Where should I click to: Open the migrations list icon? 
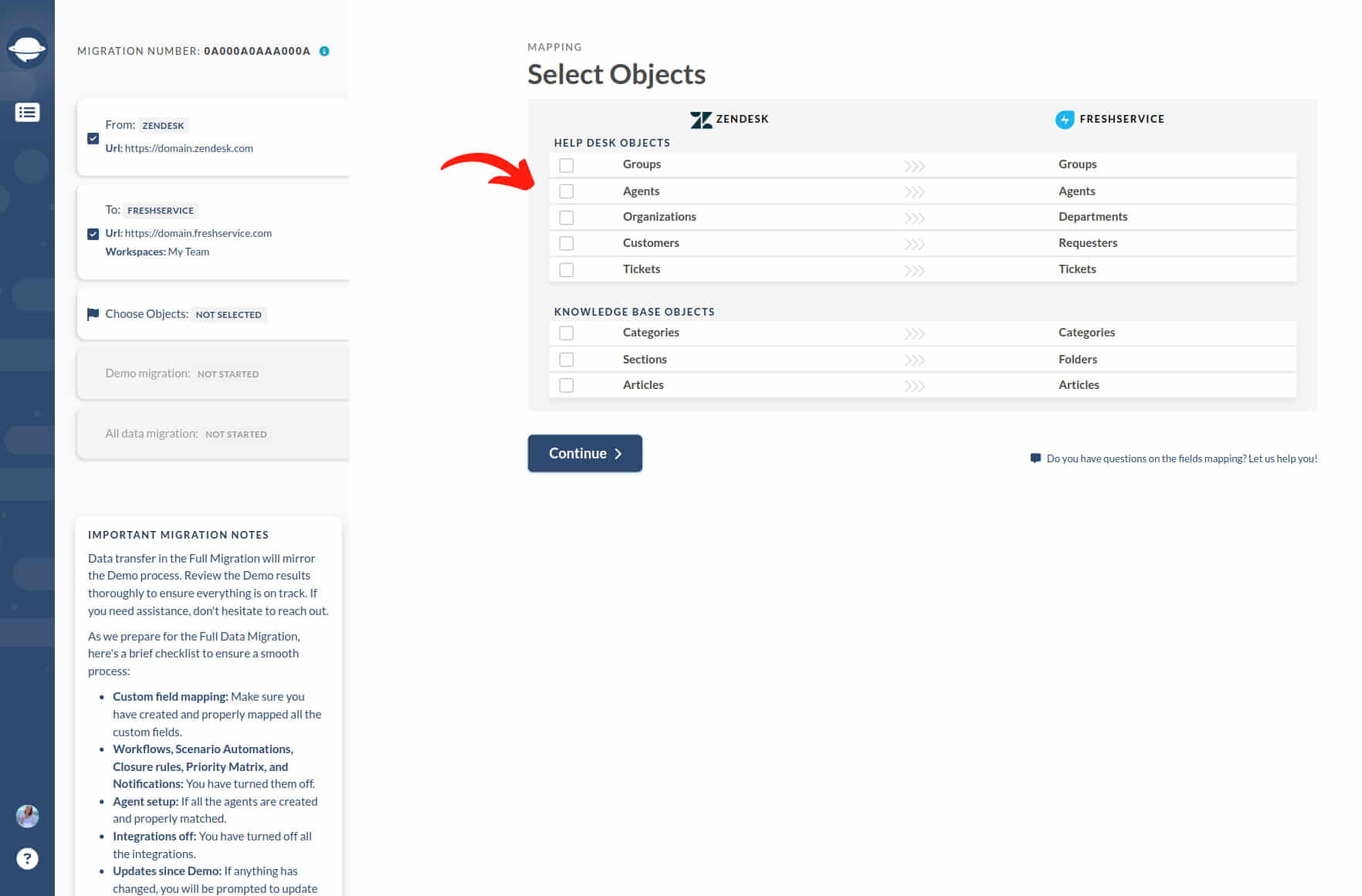pos(27,113)
